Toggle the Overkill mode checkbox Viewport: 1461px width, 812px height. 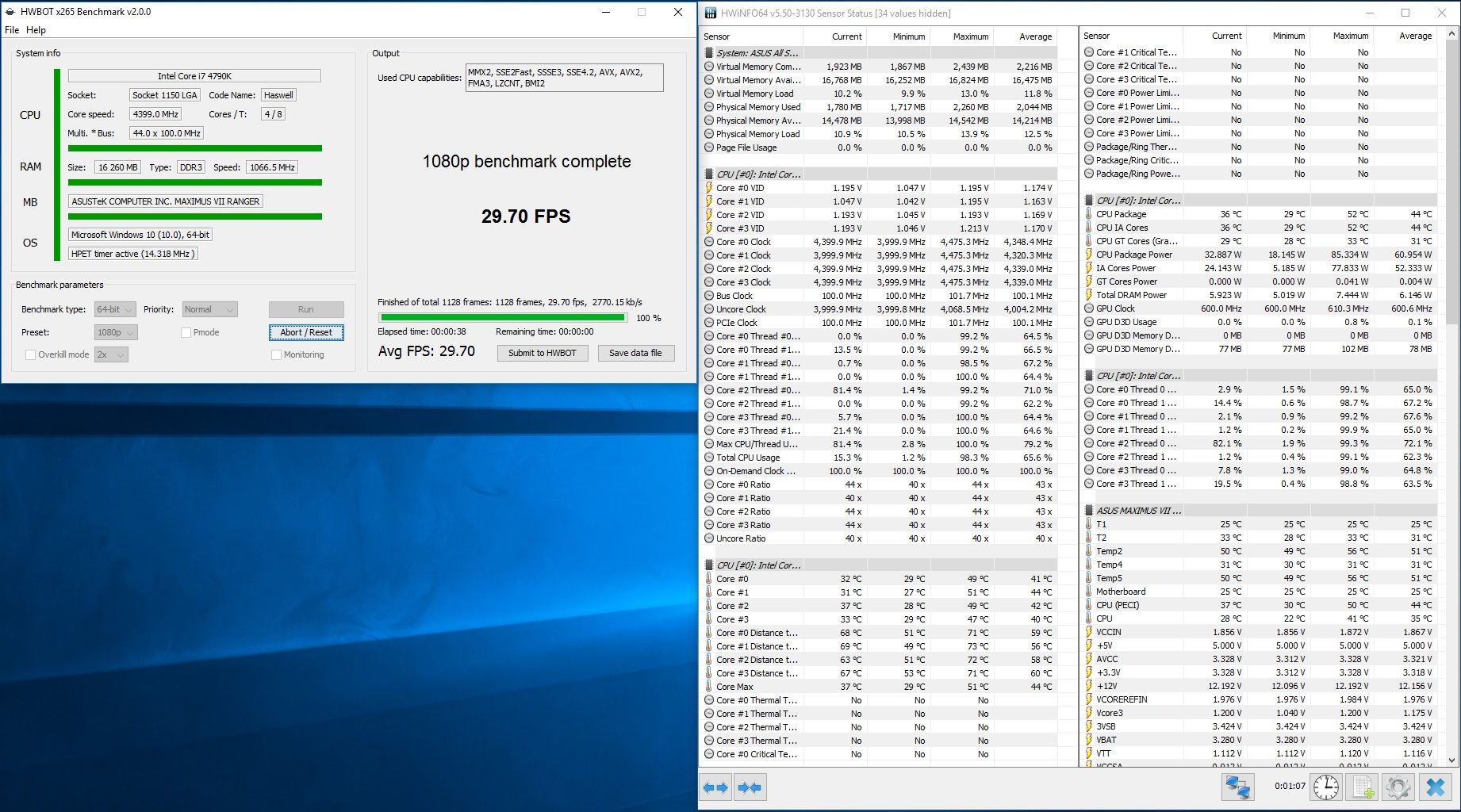coord(30,354)
